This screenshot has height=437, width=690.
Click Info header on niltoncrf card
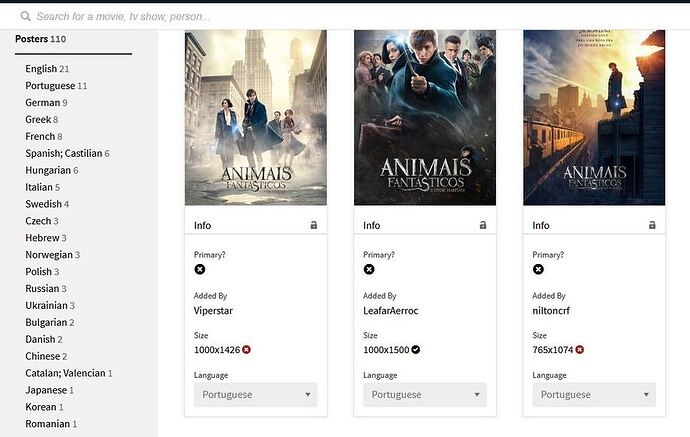(541, 225)
